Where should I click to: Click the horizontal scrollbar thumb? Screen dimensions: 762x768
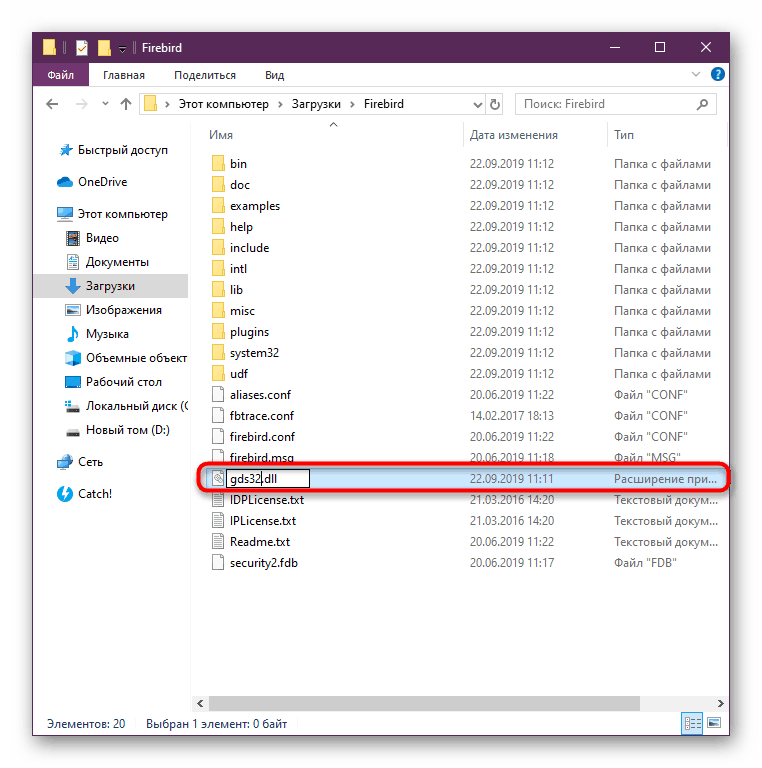(424, 703)
